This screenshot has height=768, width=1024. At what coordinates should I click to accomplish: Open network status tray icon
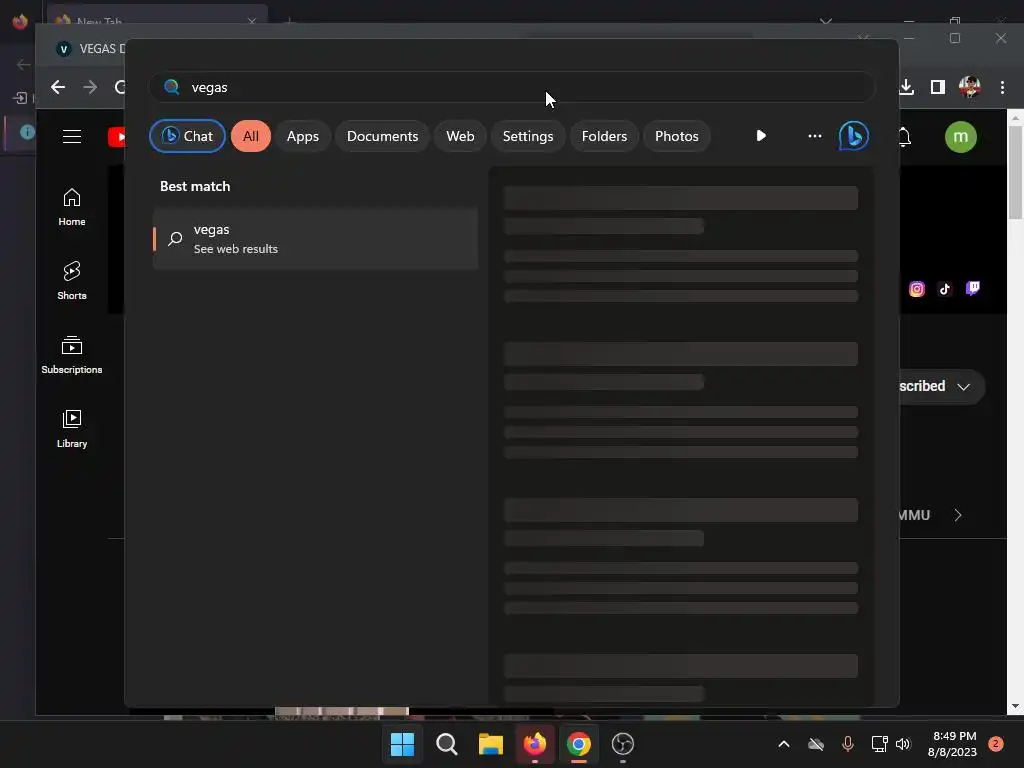[880, 744]
